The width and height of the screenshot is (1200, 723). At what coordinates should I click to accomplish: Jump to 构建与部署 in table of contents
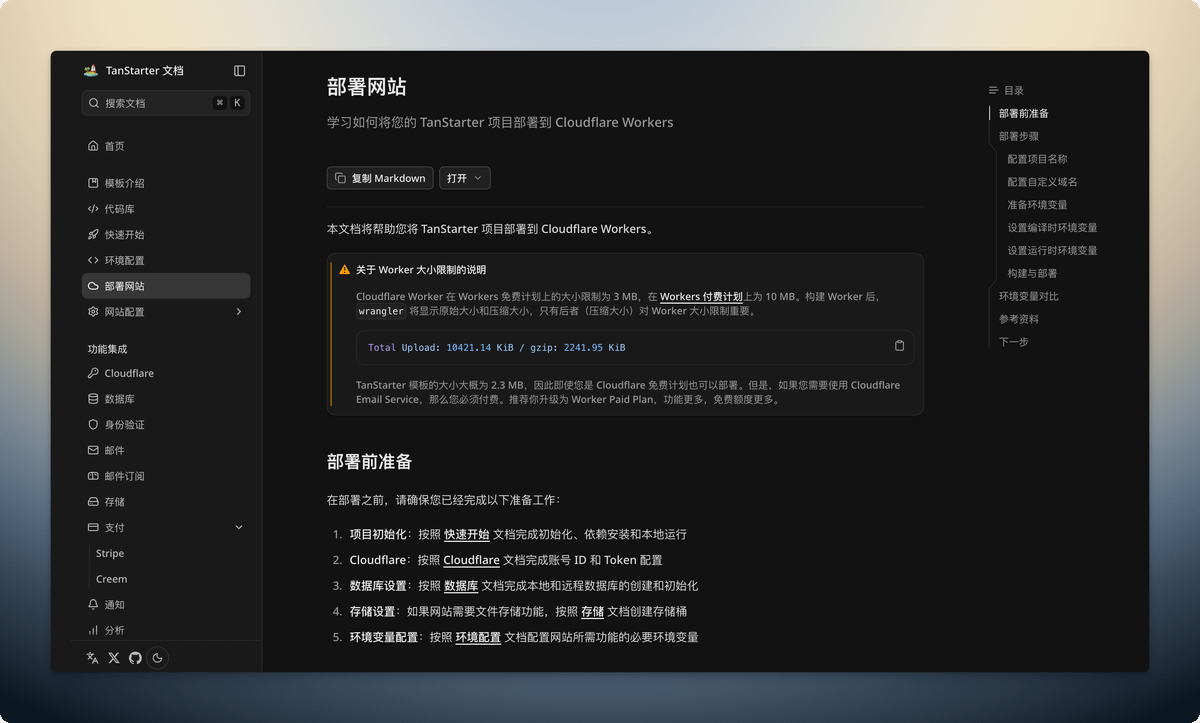pyautogui.click(x=1032, y=273)
